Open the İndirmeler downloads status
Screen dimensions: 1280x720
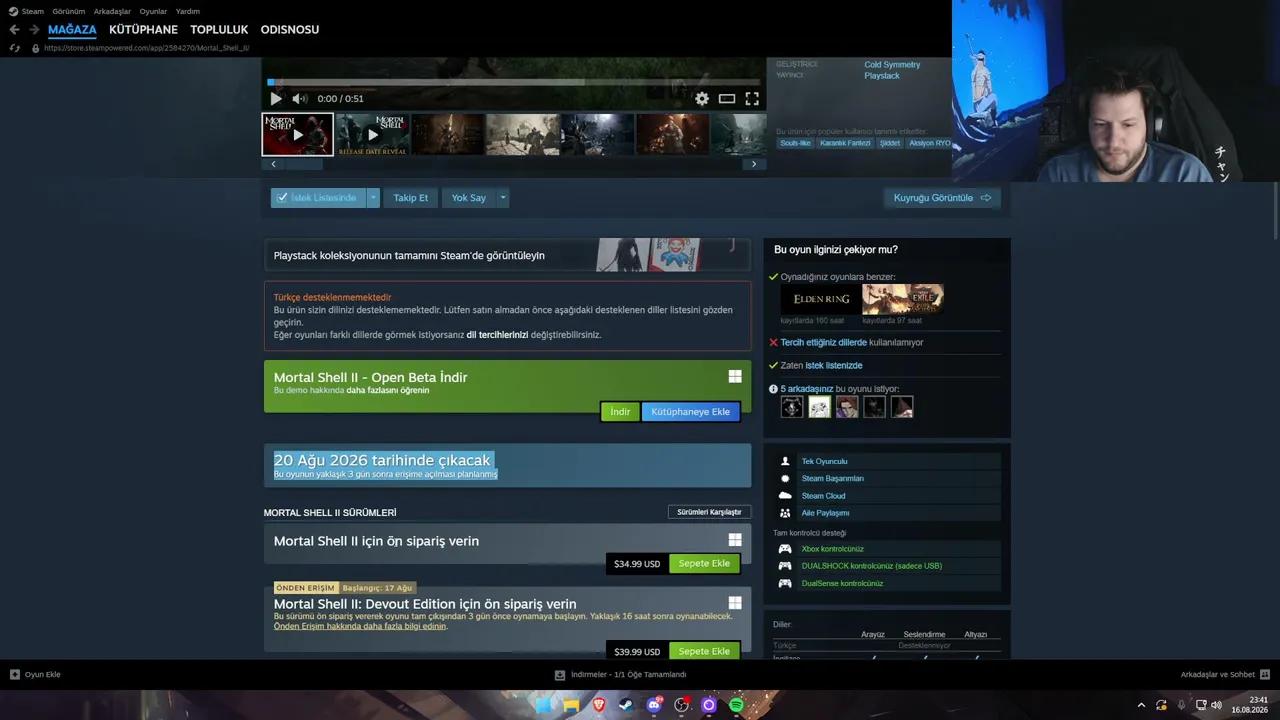click(620, 675)
